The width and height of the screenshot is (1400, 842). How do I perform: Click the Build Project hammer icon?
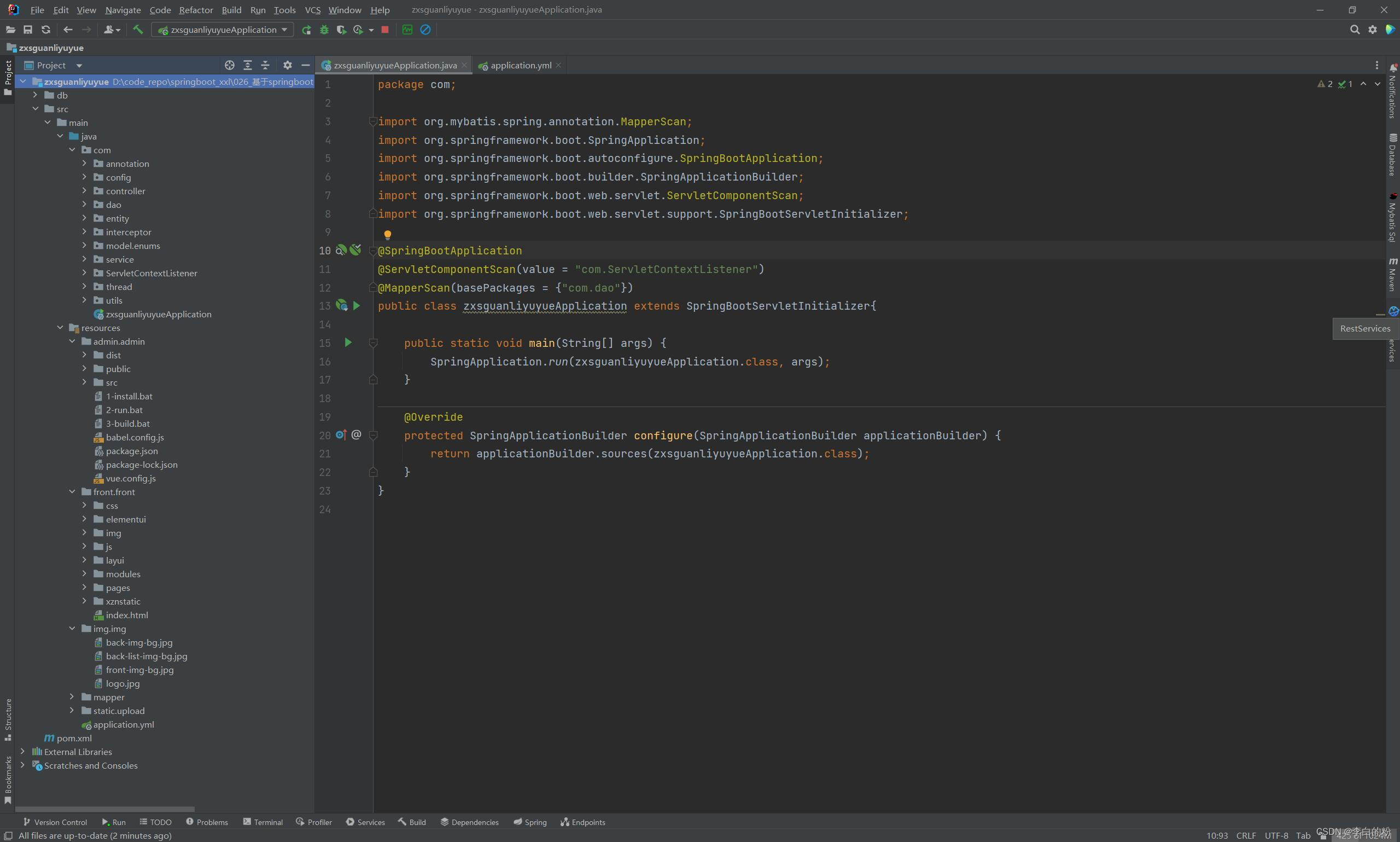(x=138, y=30)
